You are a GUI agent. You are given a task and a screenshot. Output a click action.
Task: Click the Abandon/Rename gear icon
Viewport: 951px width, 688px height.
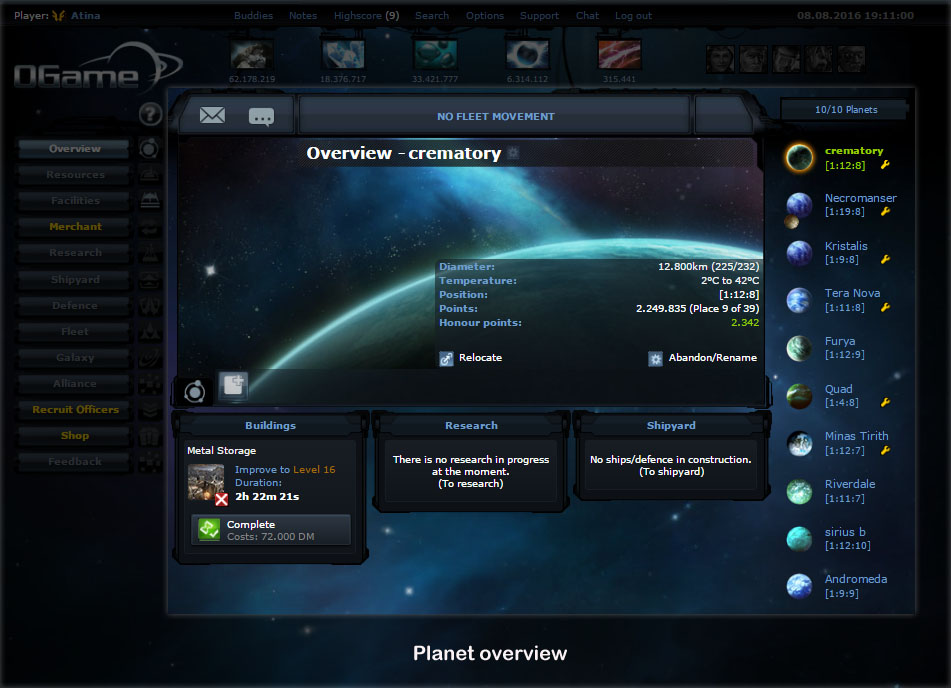tap(655, 359)
